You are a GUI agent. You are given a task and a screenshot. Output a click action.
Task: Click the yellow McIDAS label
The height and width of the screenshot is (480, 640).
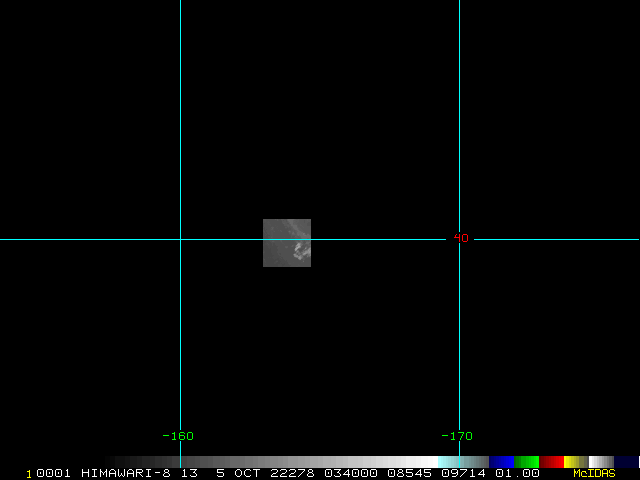click(594, 473)
